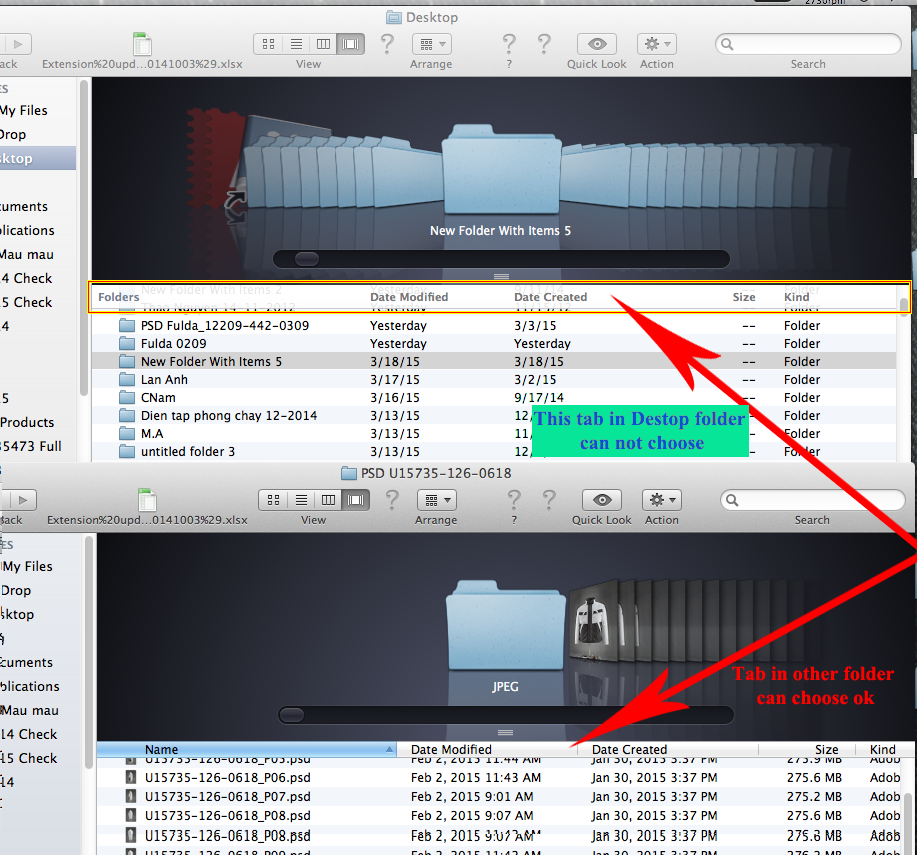The image size is (917, 855).
Task: Select Cover Flow view in Desktop window
Action: click(x=351, y=44)
